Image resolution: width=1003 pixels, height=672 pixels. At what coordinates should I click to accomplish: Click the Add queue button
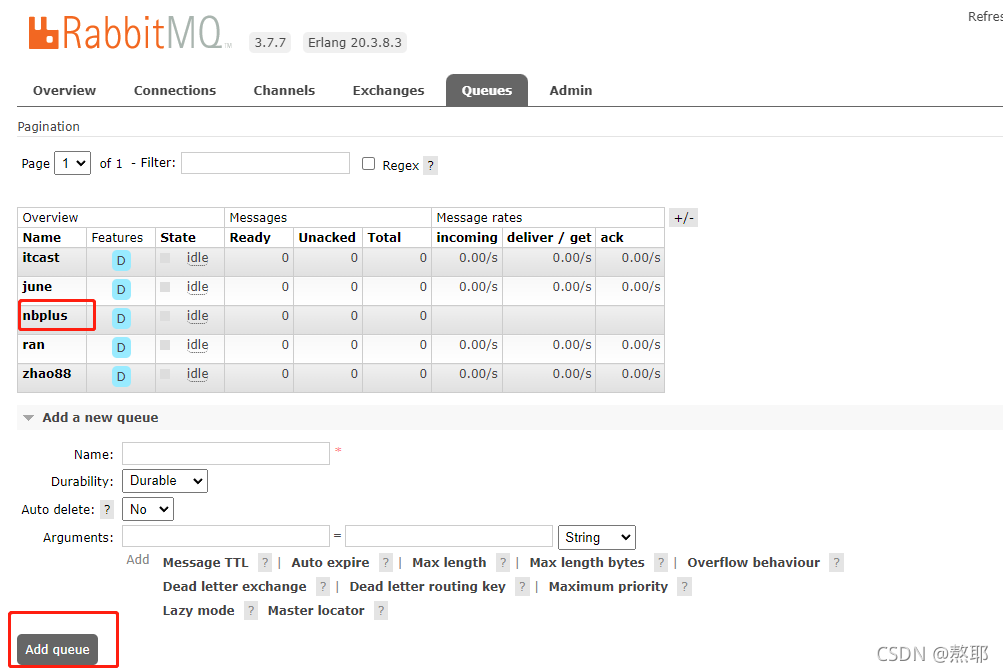[x=56, y=649]
